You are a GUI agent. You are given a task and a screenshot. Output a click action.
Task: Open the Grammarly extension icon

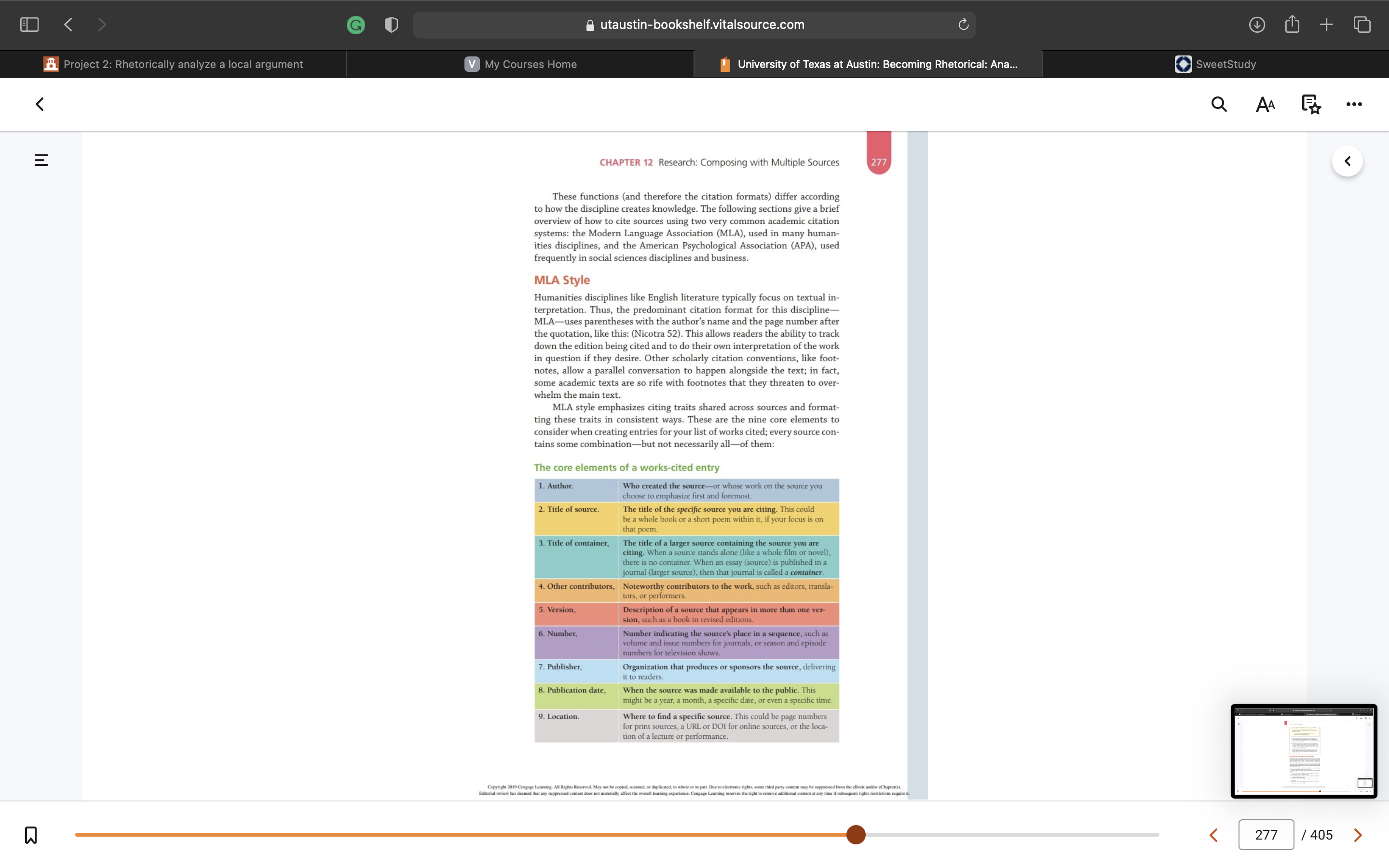[x=356, y=25]
